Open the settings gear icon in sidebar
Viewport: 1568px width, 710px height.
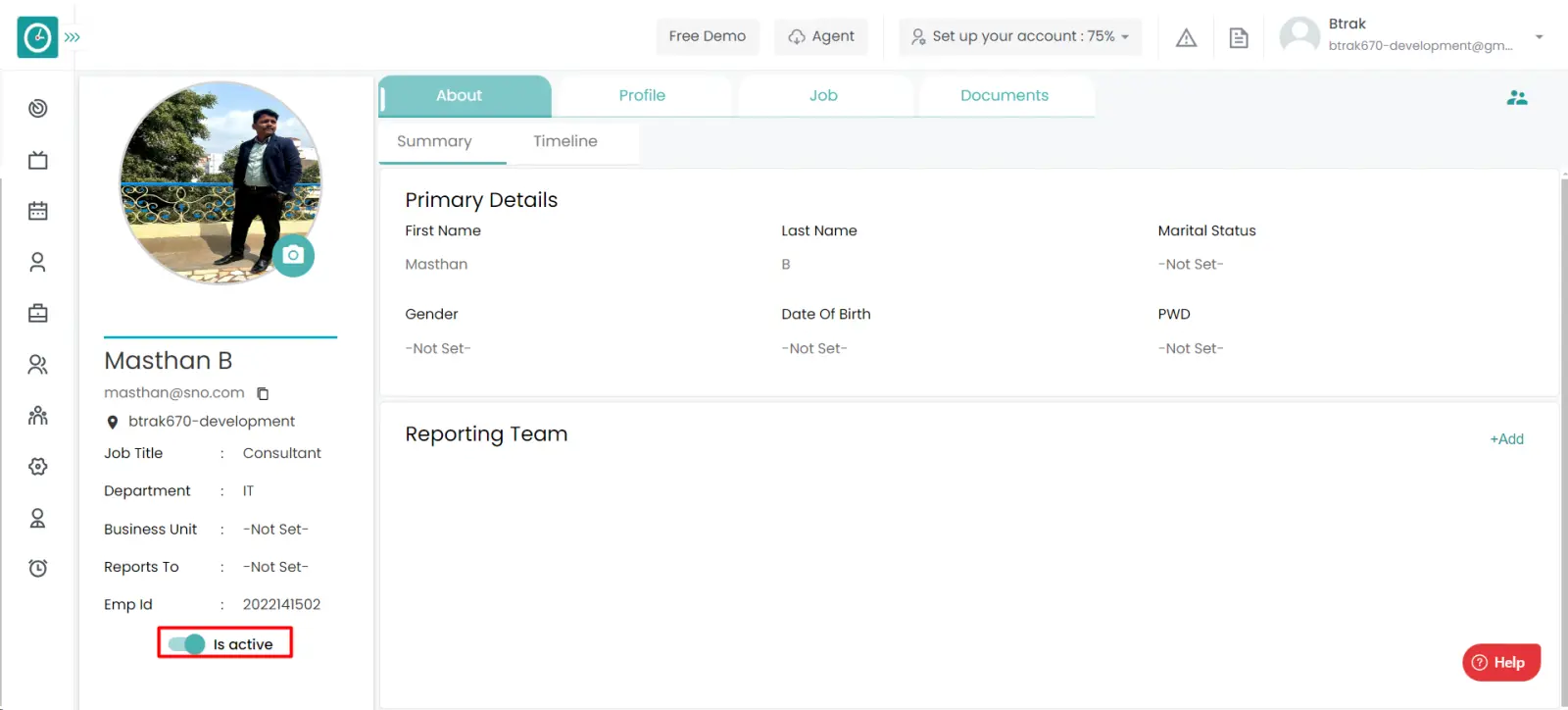click(38, 467)
